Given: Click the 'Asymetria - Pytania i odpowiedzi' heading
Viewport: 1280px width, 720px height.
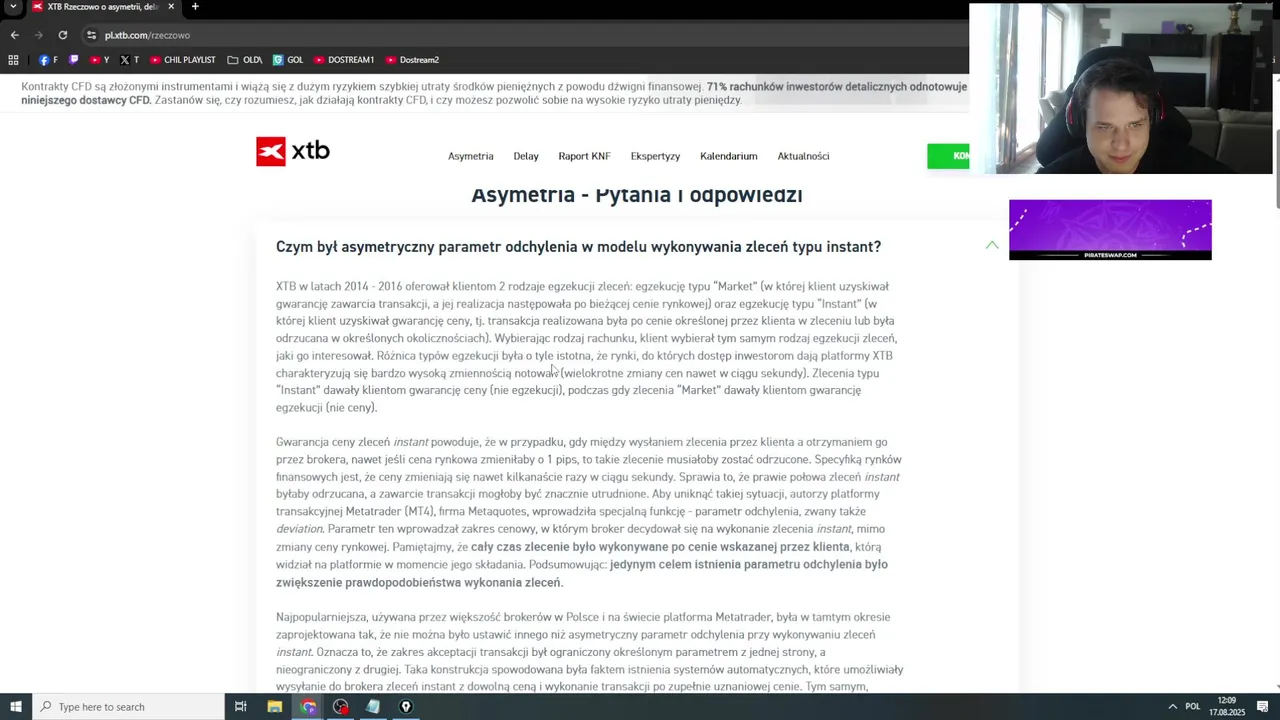Looking at the screenshot, I should click(637, 195).
